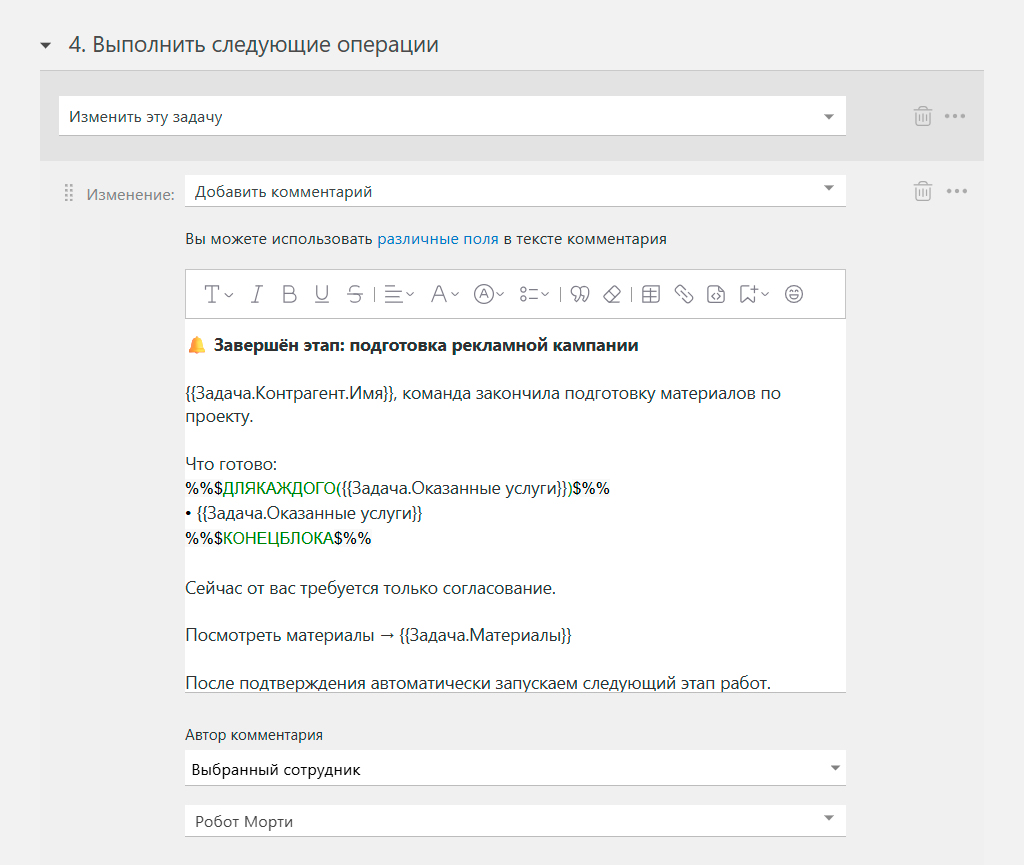
Task: Insert a quote block
Action: click(580, 294)
